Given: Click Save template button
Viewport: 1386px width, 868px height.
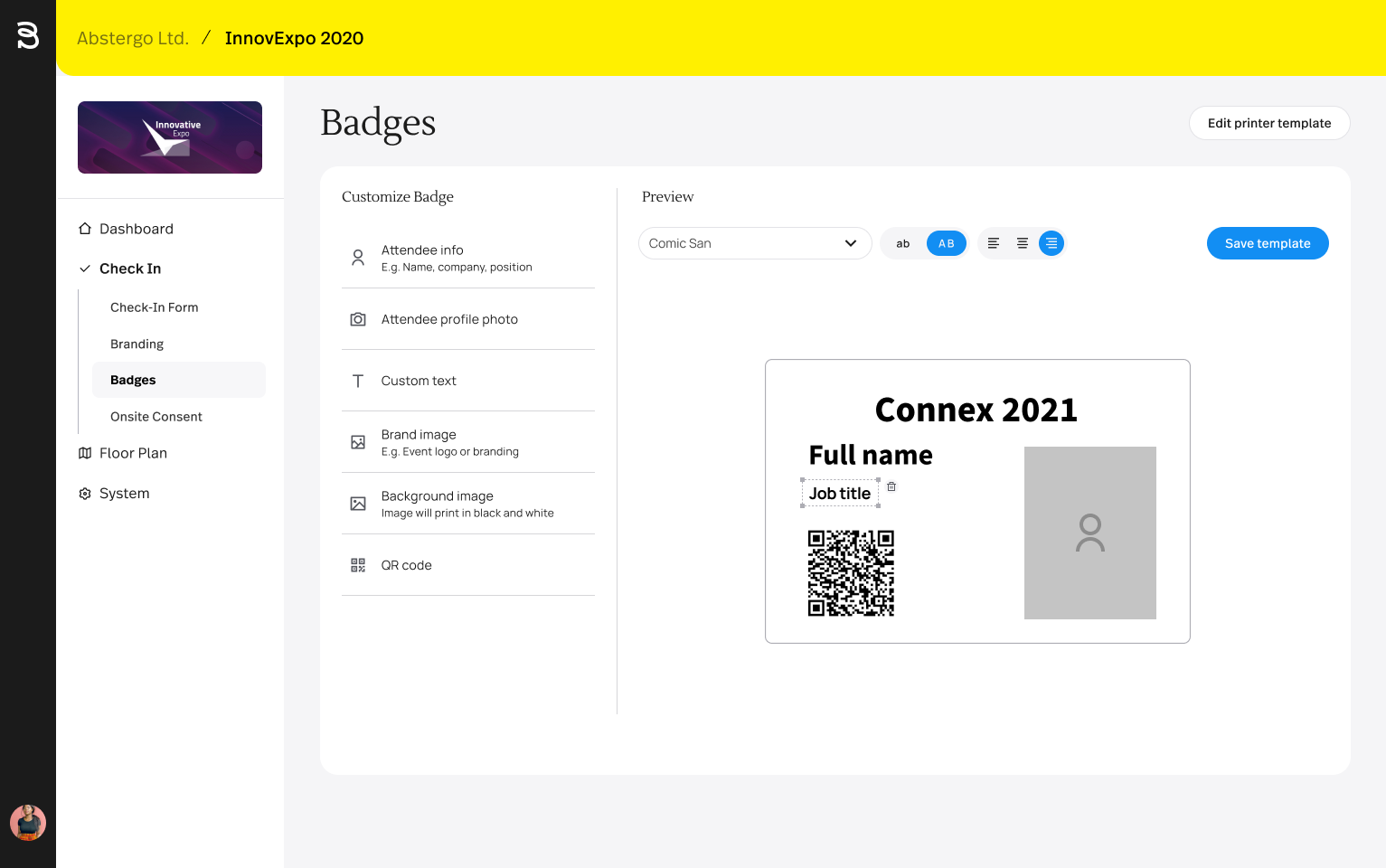Looking at the screenshot, I should 1268,243.
